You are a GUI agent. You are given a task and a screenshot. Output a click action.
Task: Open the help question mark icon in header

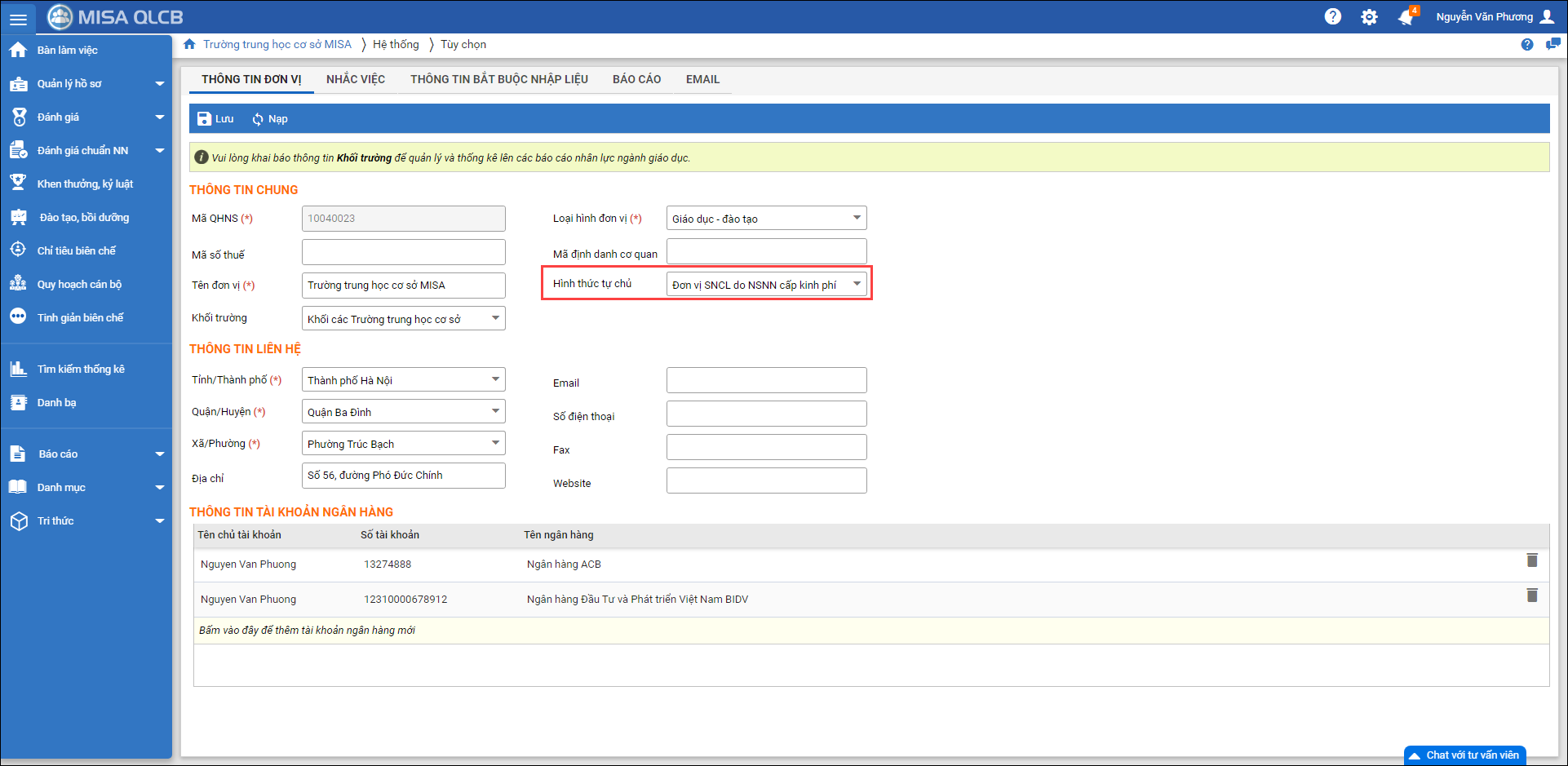(1332, 17)
